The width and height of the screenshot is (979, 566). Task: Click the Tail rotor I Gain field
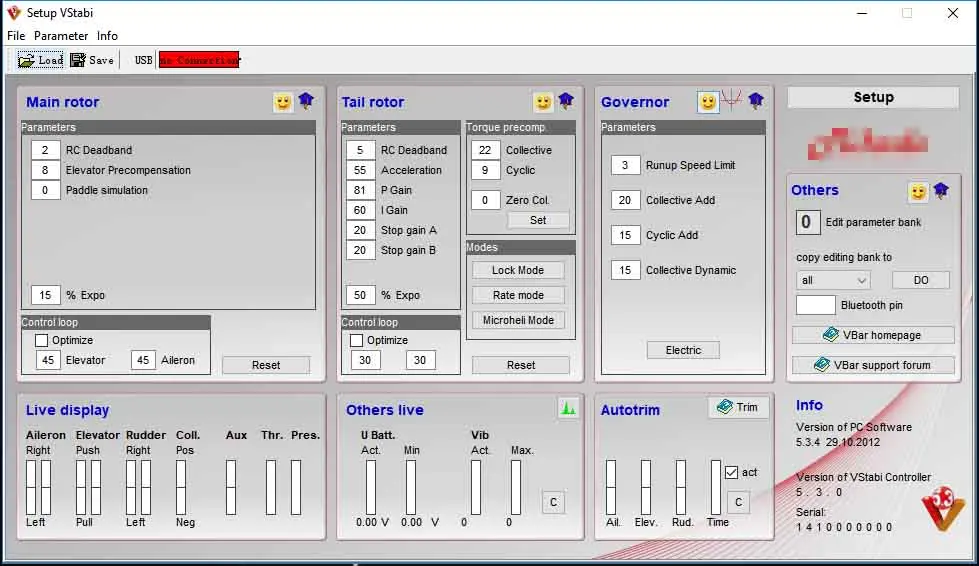tap(360, 210)
